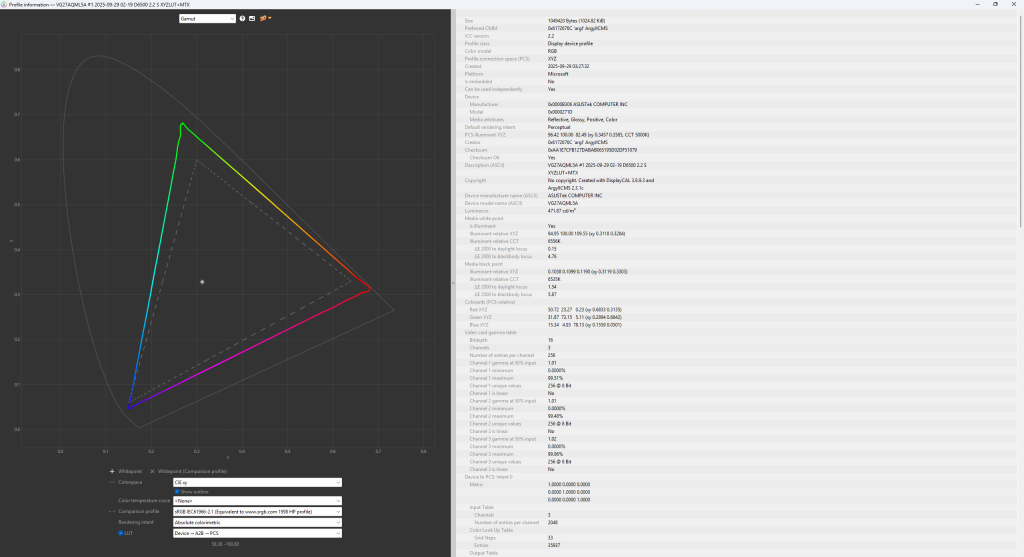Screen dimensions: 1024x557
Task: Click the arrow beside the 3D icon
Action: pyautogui.click(x=270, y=18)
